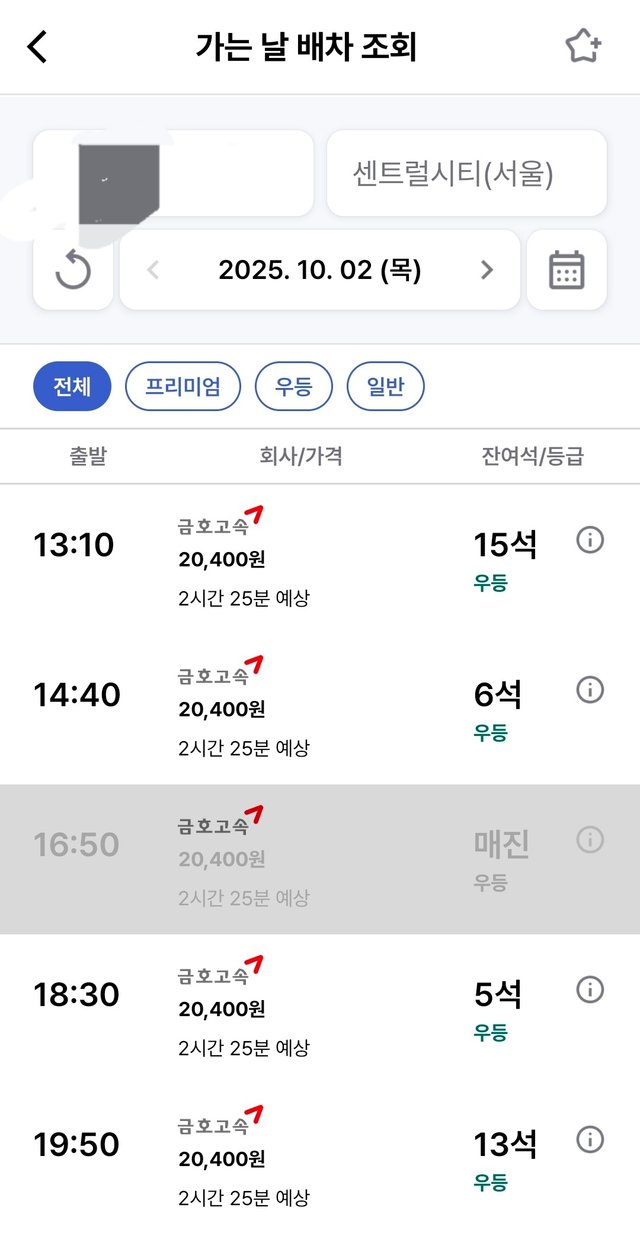Open the 2025. 10. 02 date selector

319,270
